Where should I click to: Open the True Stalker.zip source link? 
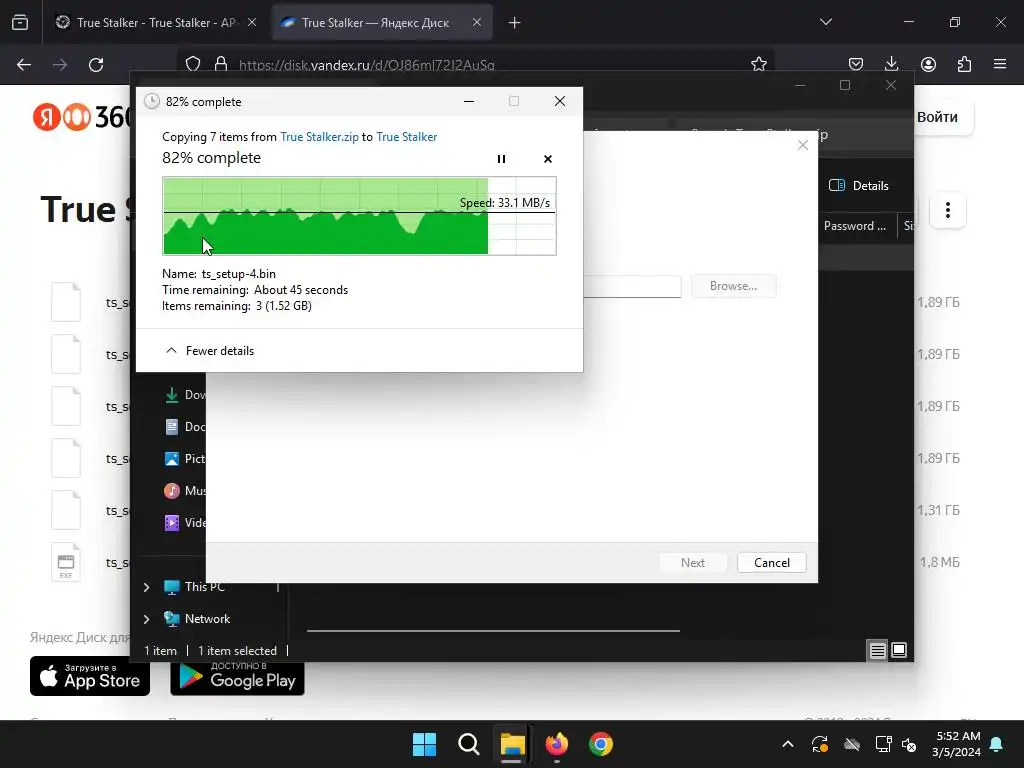[319, 136]
